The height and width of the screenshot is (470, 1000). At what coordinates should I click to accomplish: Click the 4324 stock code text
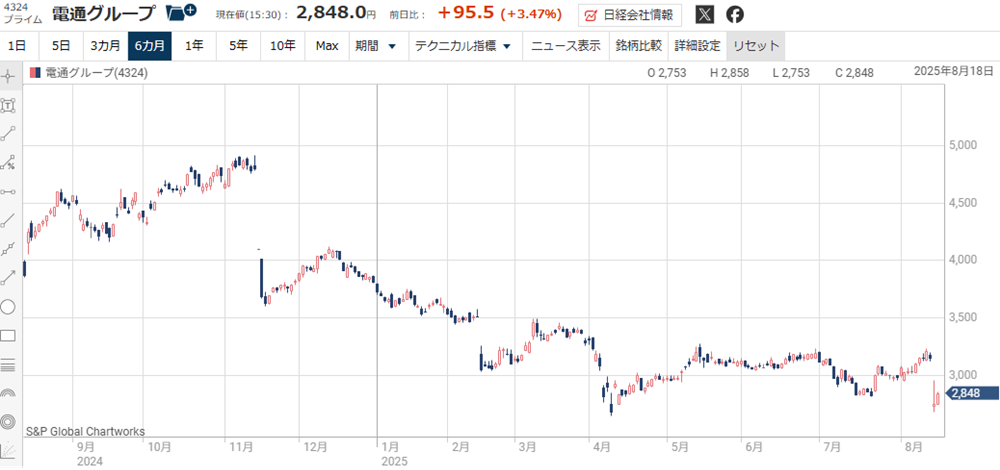tap(15, 7)
